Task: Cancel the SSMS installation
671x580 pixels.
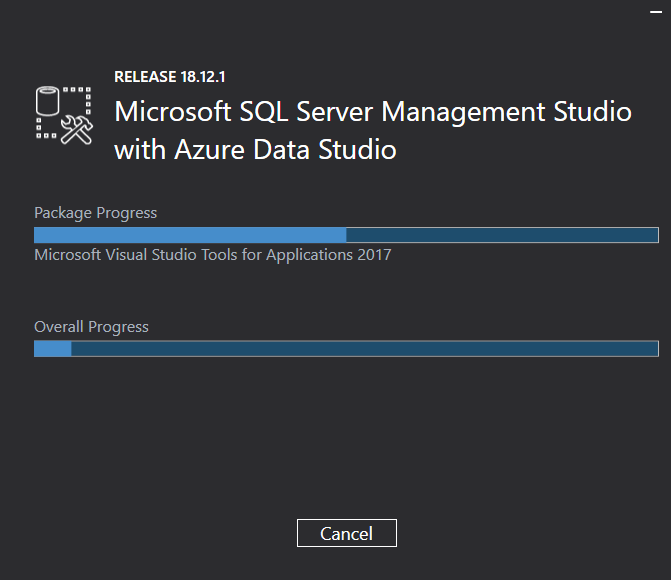Action: (x=347, y=533)
